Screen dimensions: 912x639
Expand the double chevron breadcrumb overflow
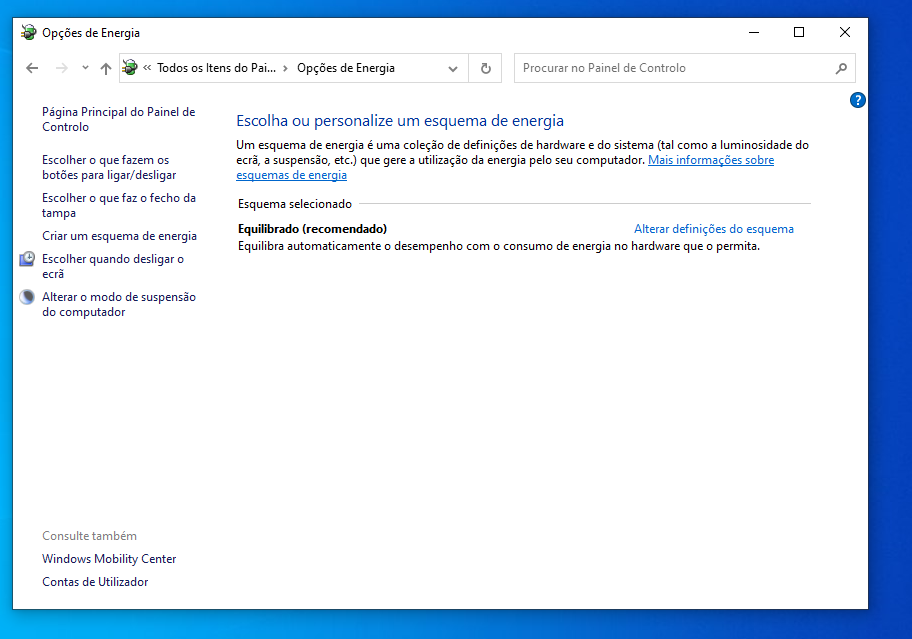(x=147, y=68)
